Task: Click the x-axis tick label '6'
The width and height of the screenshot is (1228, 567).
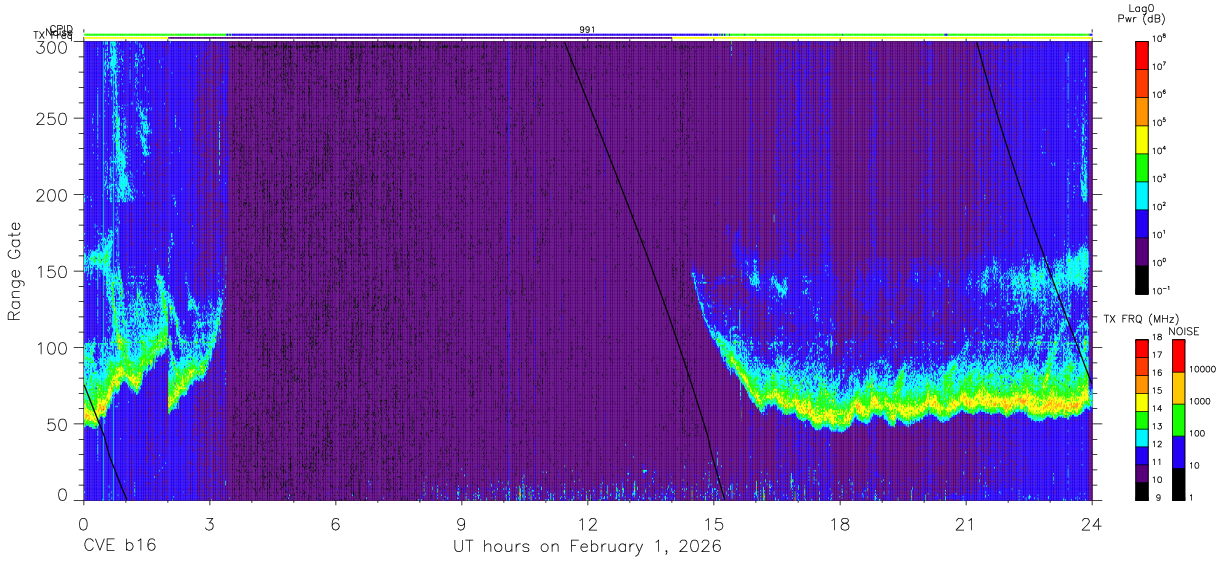Action: pos(336,523)
